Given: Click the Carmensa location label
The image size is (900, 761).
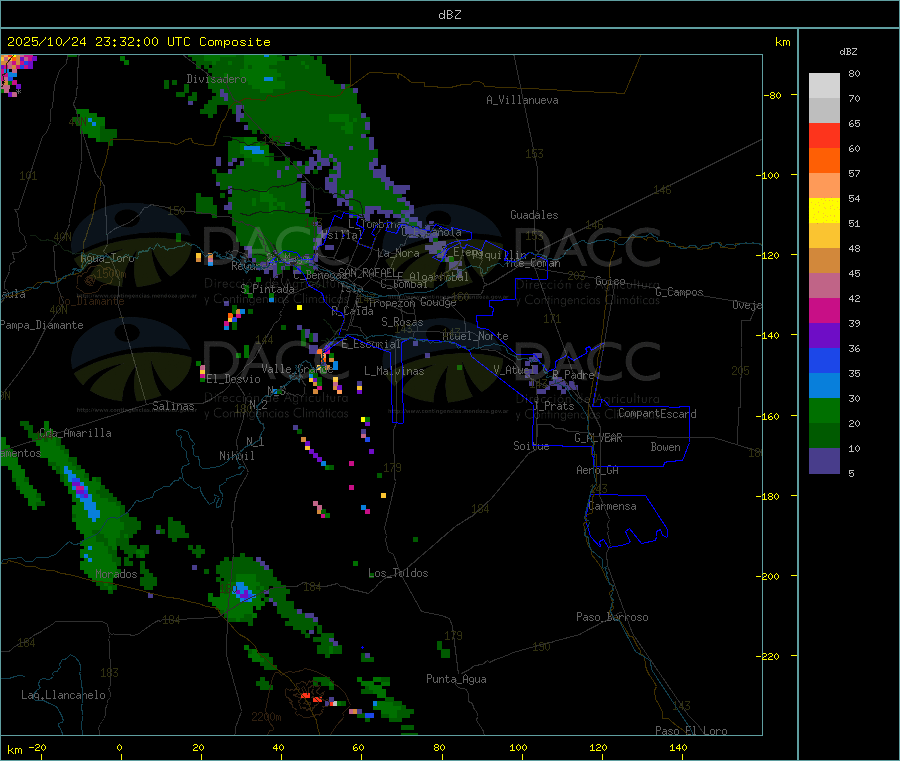Looking at the screenshot, I should [x=612, y=506].
